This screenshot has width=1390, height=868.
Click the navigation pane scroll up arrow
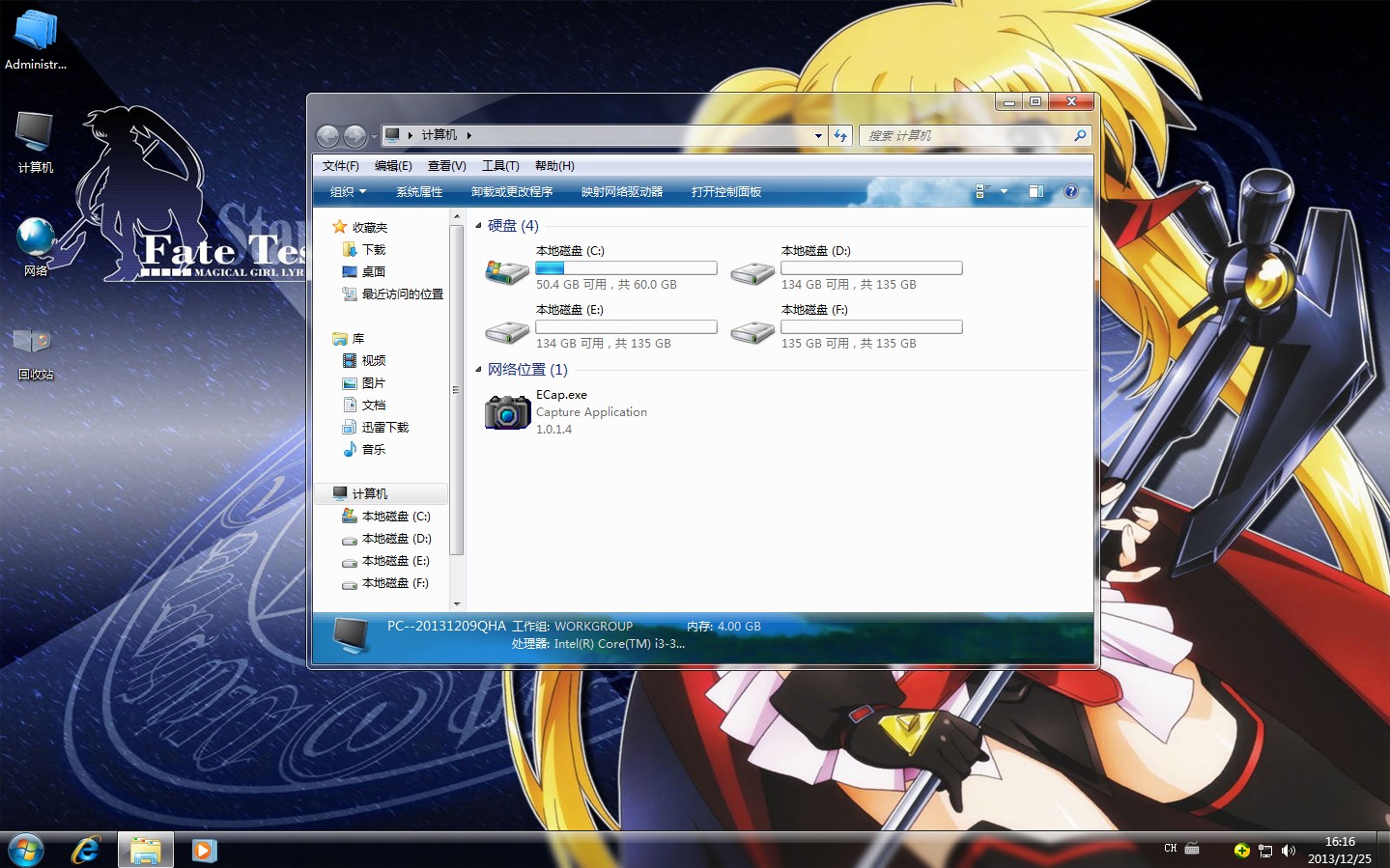pyautogui.click(x=457, y=218)
